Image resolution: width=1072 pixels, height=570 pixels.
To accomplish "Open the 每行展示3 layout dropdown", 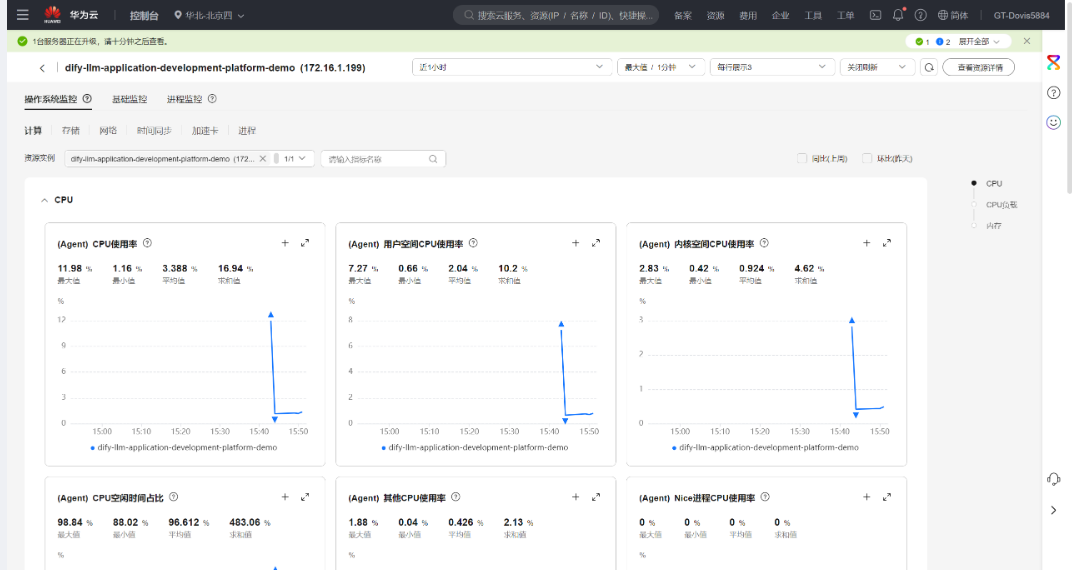I will pos(771,67).
